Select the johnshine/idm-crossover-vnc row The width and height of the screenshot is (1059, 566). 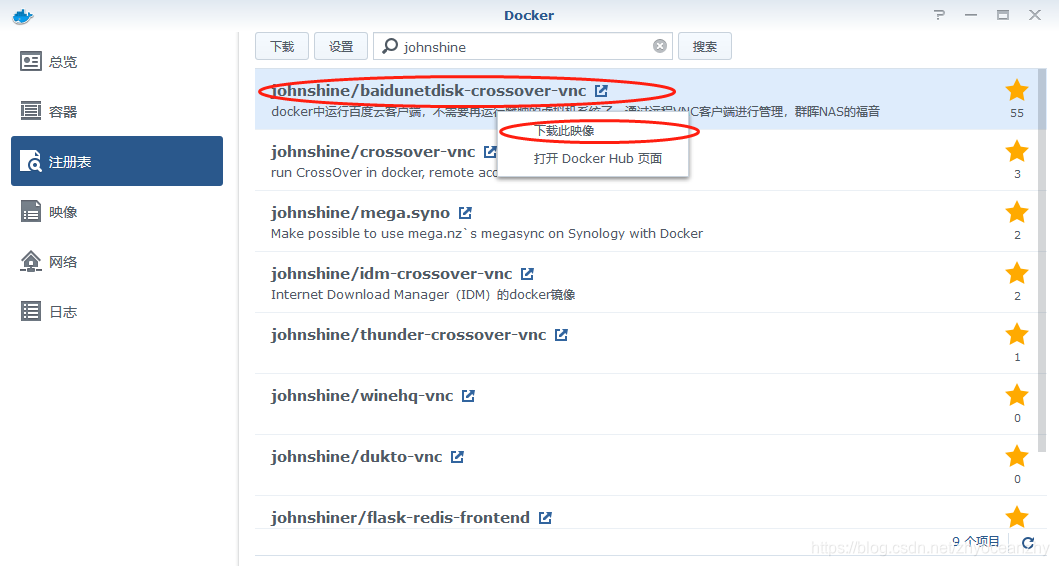(x=646, y=282)
